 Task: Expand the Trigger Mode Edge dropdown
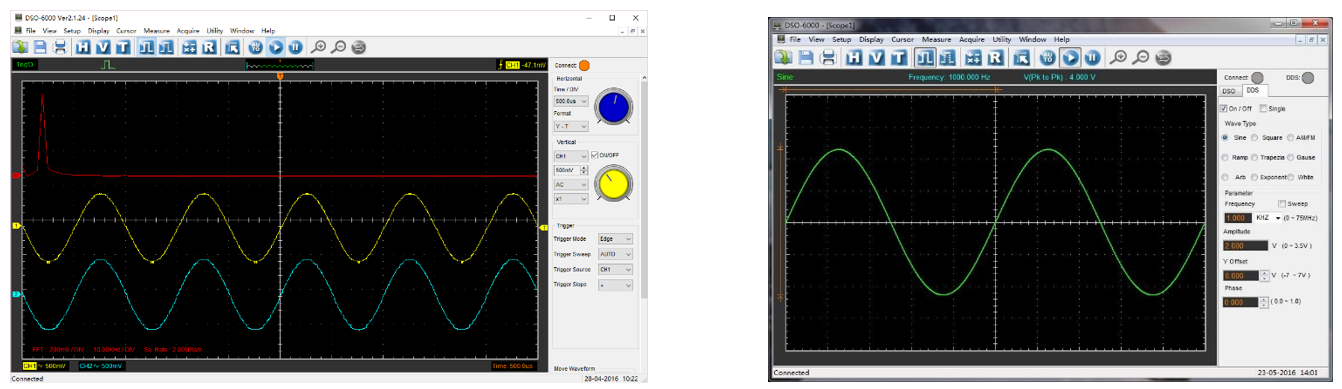tap(615, 239)
